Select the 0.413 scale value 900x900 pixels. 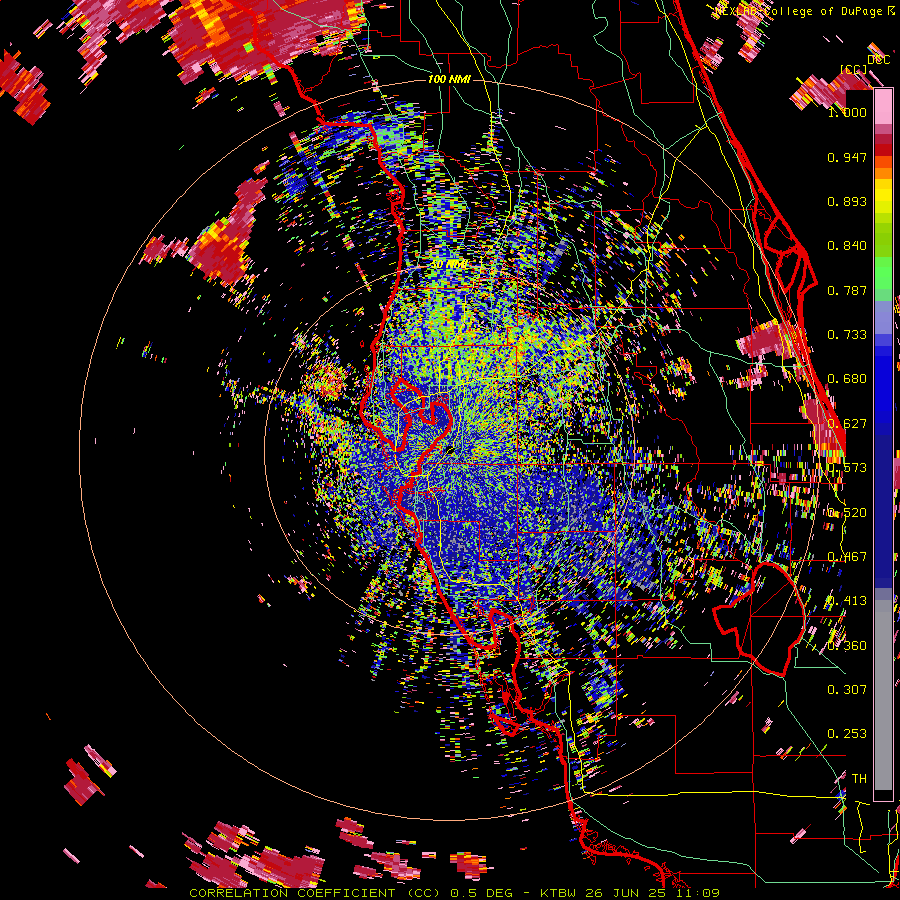[847, 601]
